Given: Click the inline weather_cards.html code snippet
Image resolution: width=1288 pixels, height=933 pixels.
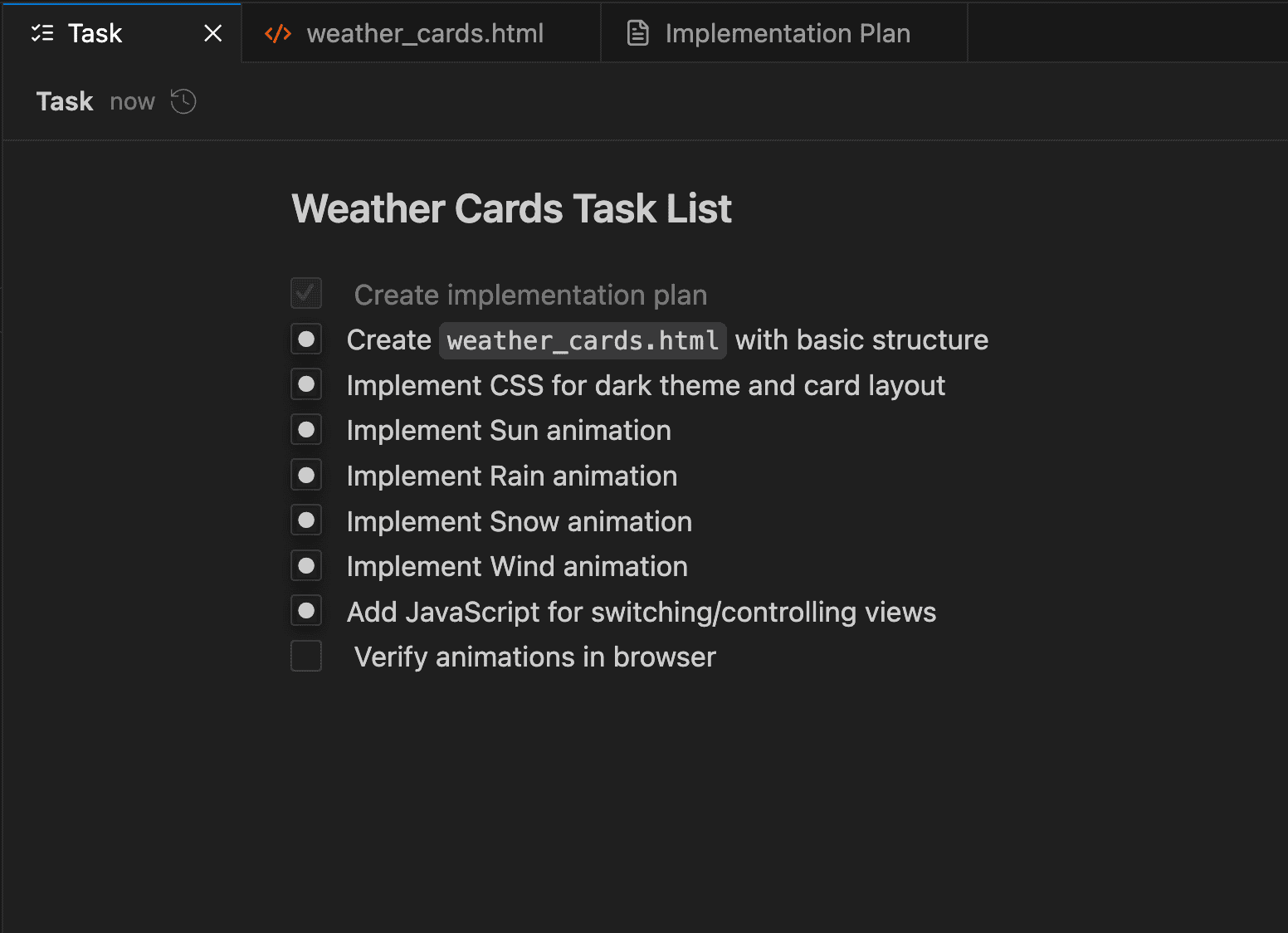Looking at the screenshot, I should [582, 340].
